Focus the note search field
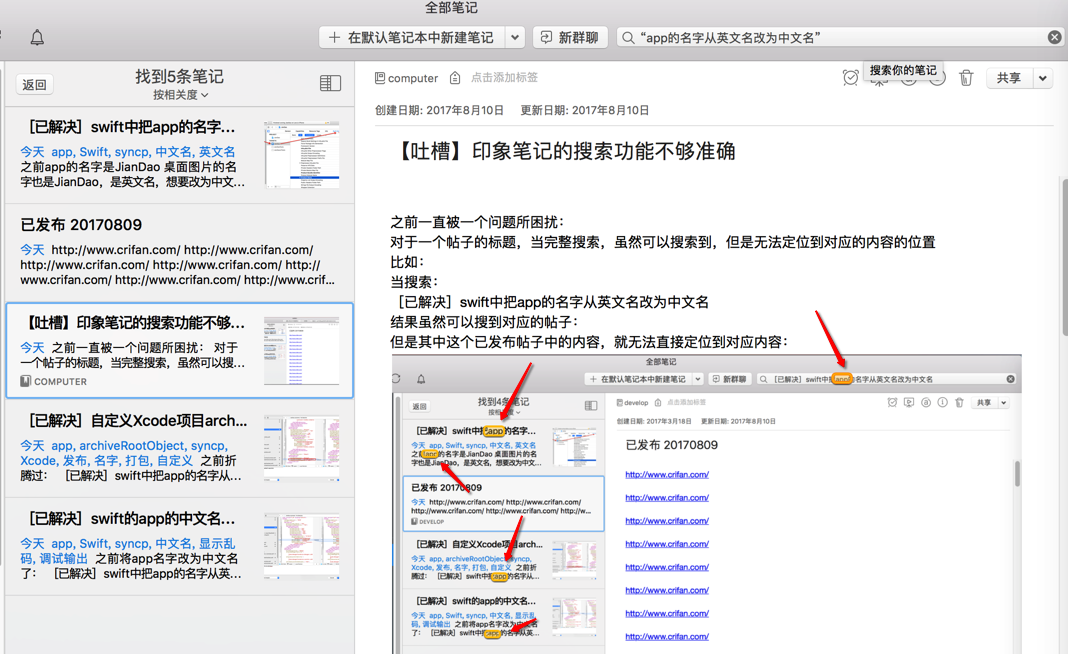Viewport: 1068px width, 654px height. pyautogui.click(x=841, y=37)
